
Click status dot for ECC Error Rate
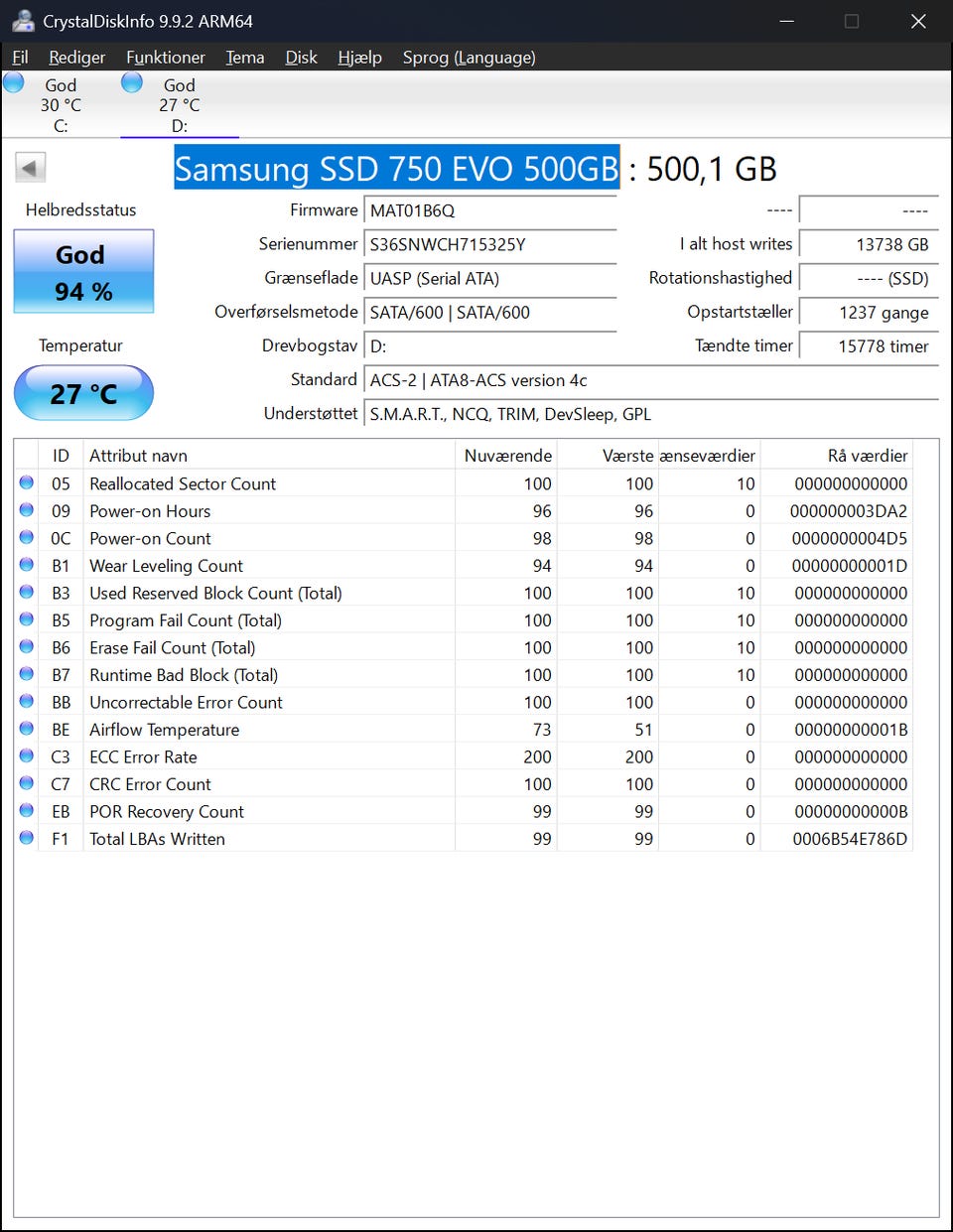click(x=27, y=755)
